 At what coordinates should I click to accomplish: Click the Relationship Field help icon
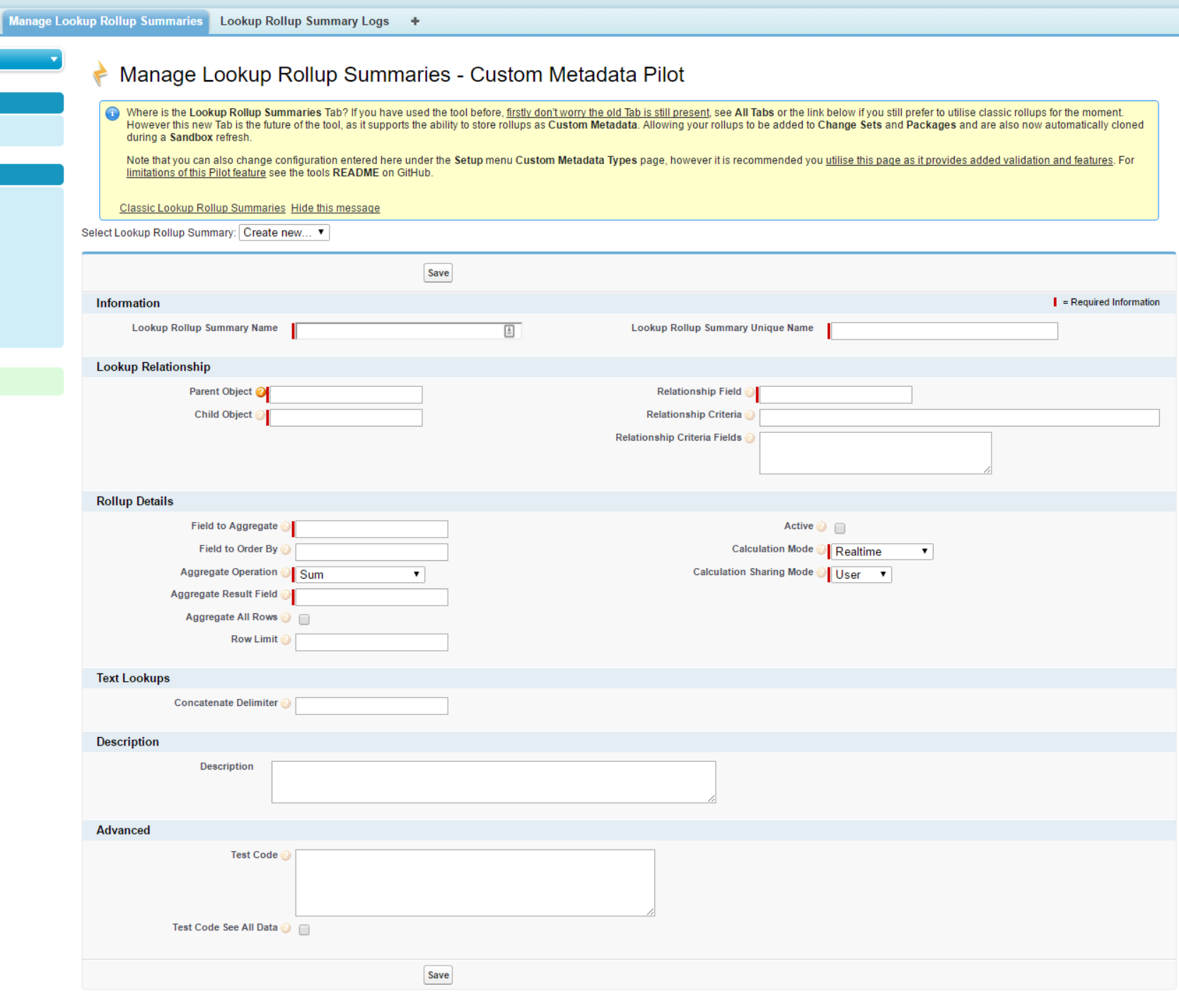[x=750, y=393]
